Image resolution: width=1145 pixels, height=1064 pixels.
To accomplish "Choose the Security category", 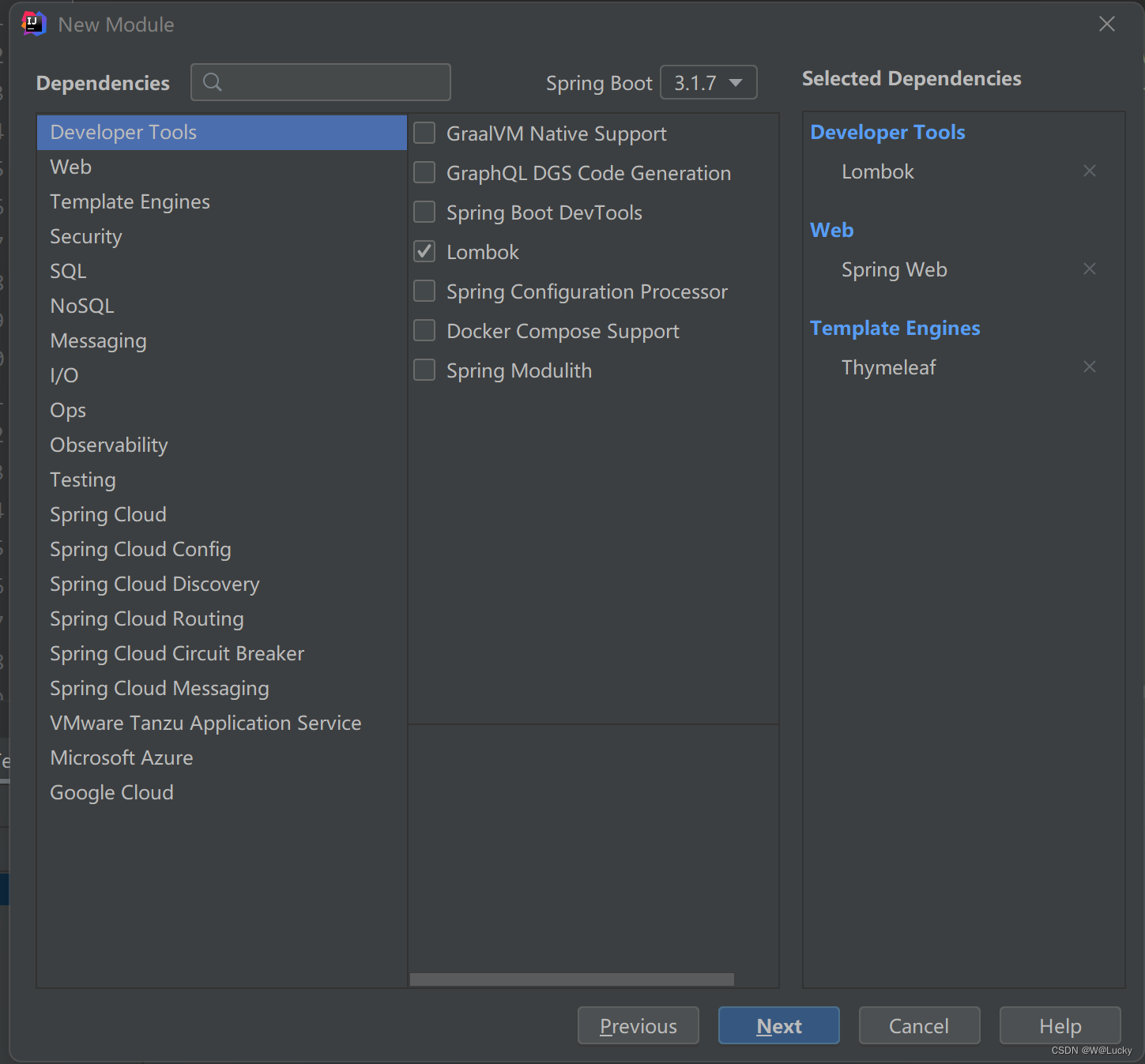I will [x=222, y=236].
